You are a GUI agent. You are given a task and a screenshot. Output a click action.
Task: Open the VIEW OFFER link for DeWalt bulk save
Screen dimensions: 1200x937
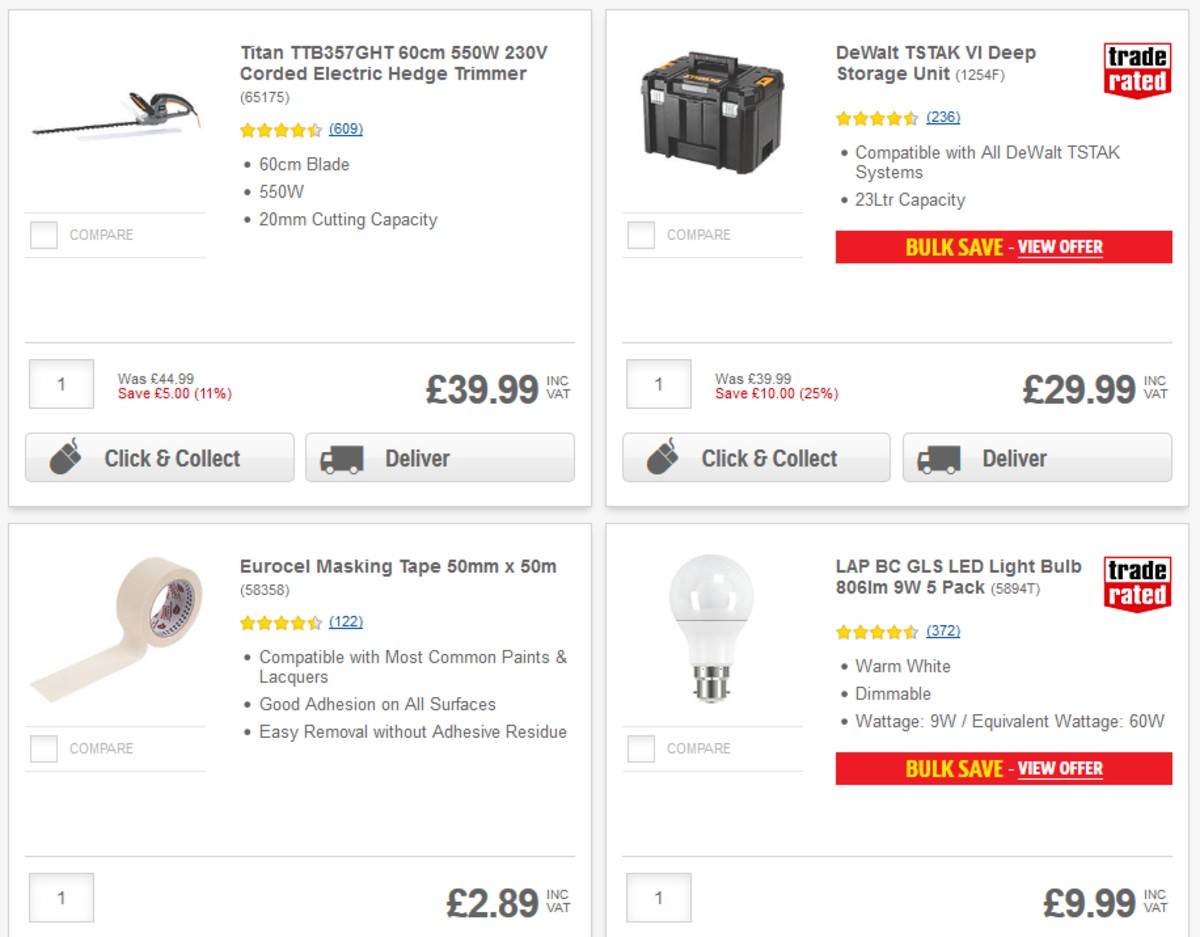[x=1060, y=247]
